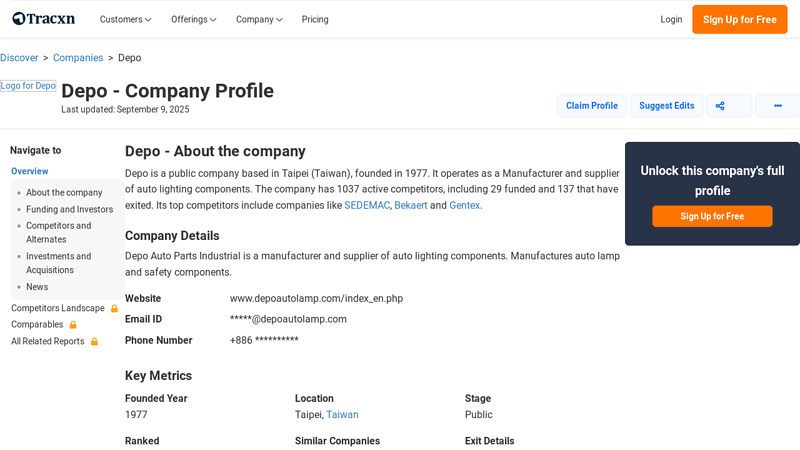This screenshot has height=450, width=800.
Task: Jump to Funding and Investors section
Action: coord(69,210)
